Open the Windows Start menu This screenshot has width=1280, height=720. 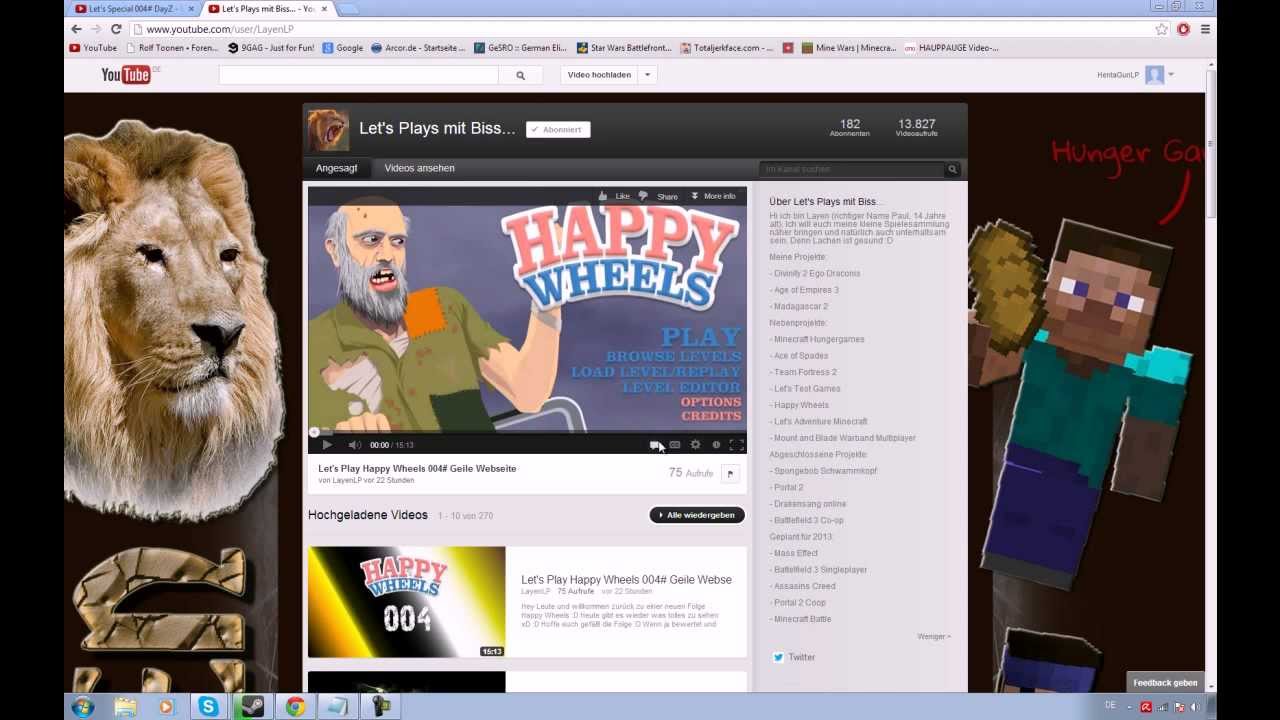(x=83, y=707)
